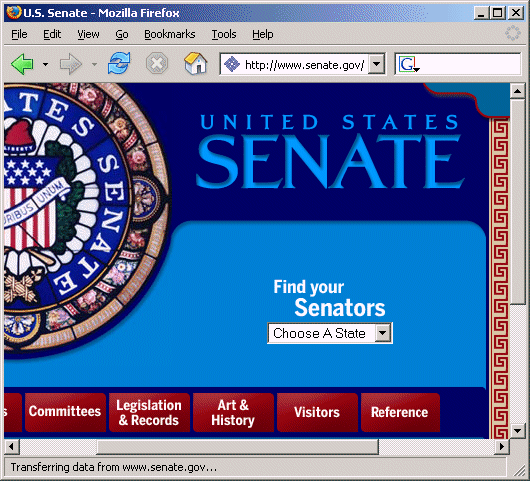The height and width of the screenshot is (481, 530).
Task: Click the United States Senate heading
Action: 330,151
